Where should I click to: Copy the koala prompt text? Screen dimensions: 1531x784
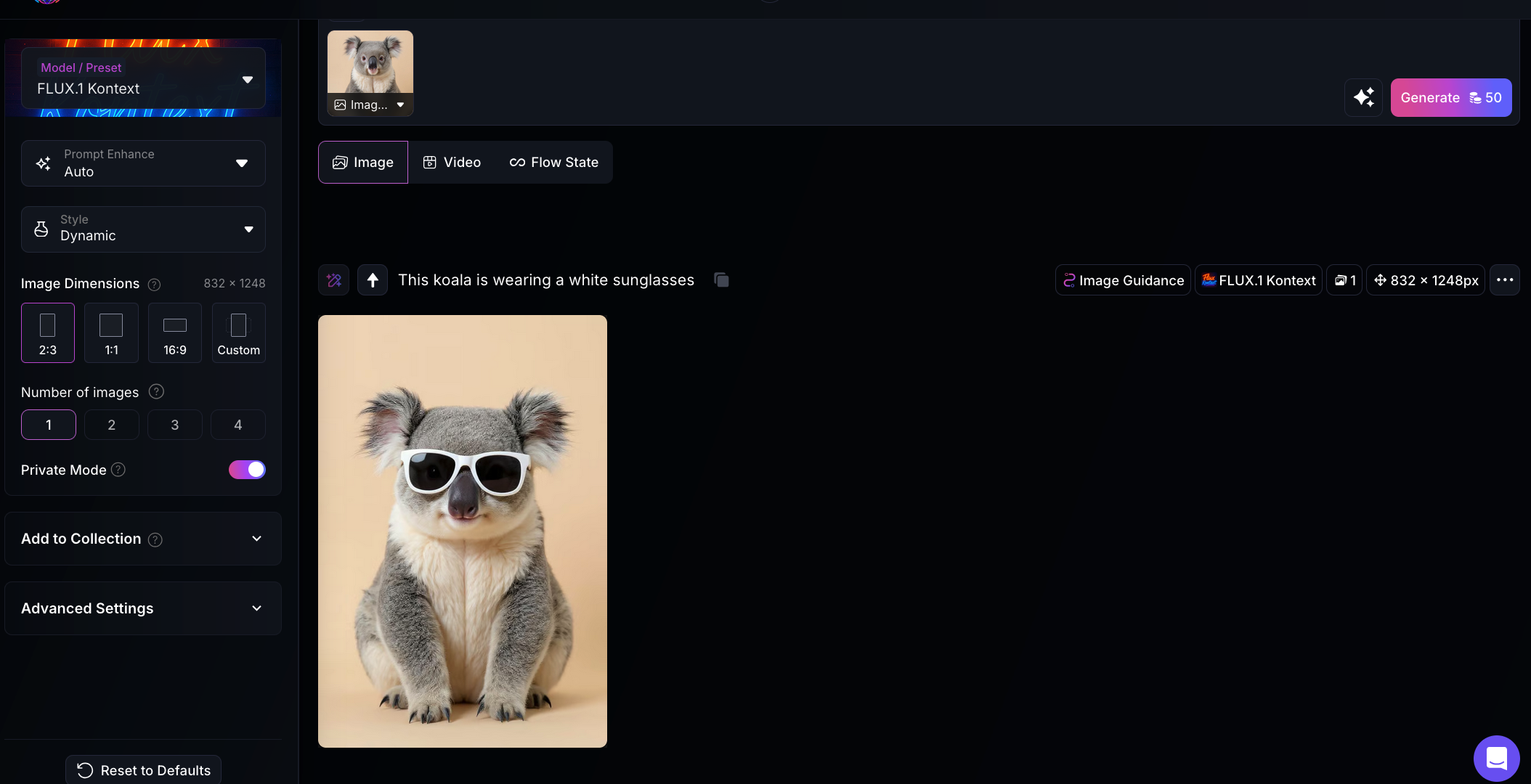[721, 280]
